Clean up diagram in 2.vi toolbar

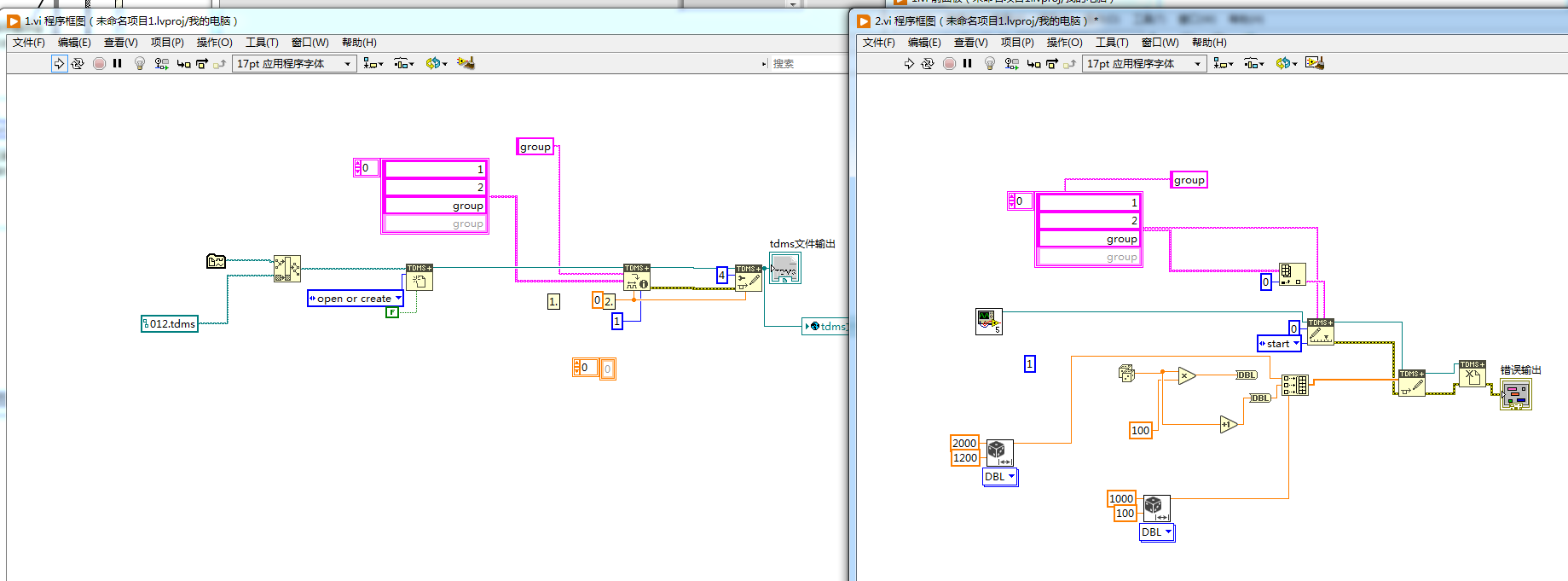pyautogui.click(x=1315, y=63)
